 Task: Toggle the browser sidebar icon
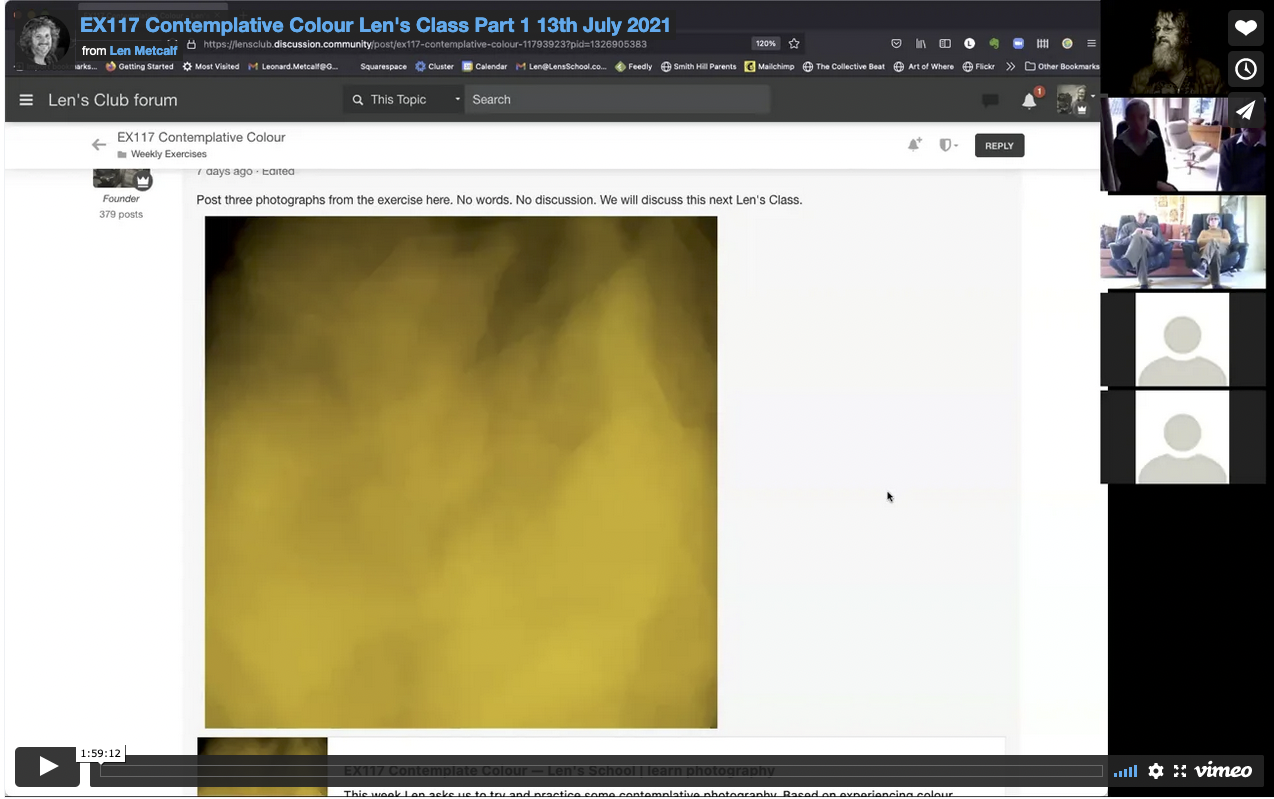[945, 44]
